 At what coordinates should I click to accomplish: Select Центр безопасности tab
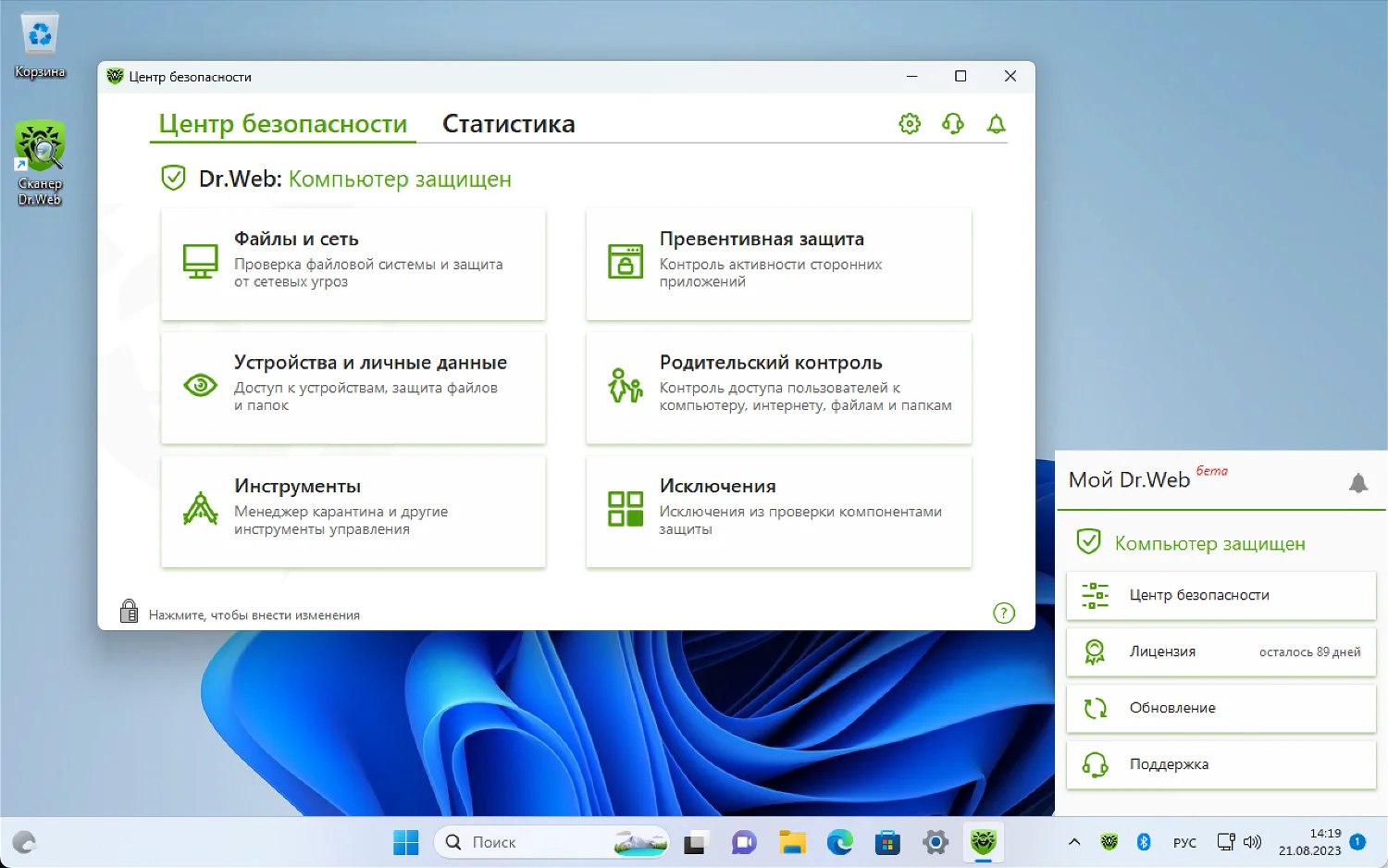tap(283, 124)
